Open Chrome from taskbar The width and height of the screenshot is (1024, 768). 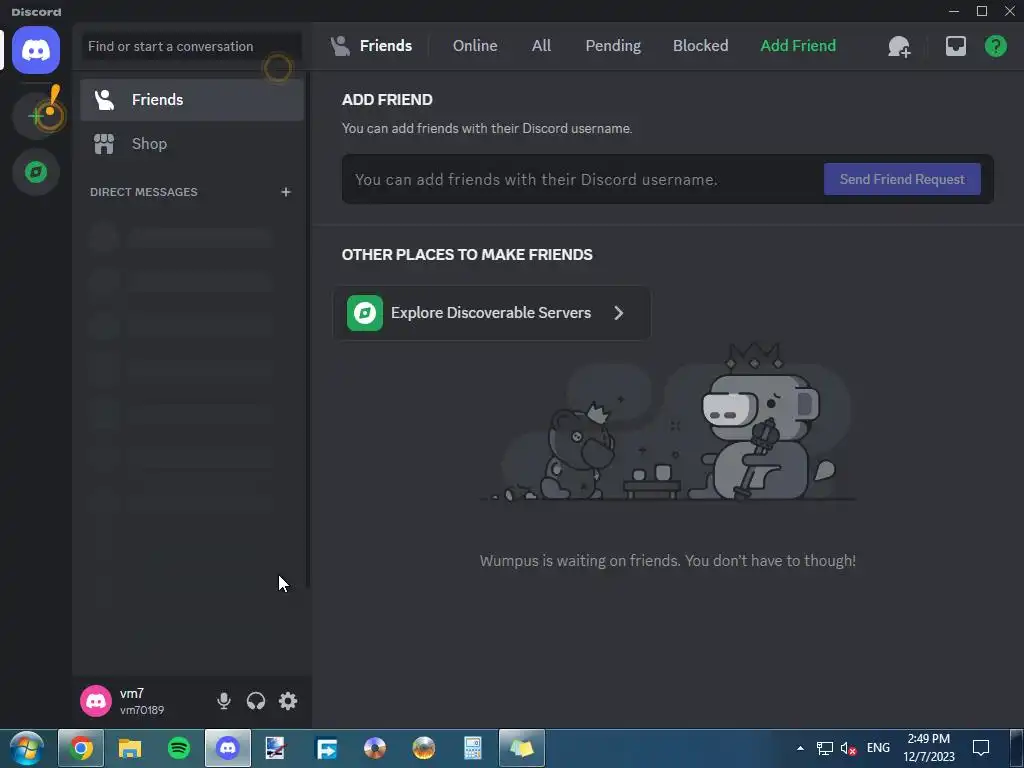point(81,748)
